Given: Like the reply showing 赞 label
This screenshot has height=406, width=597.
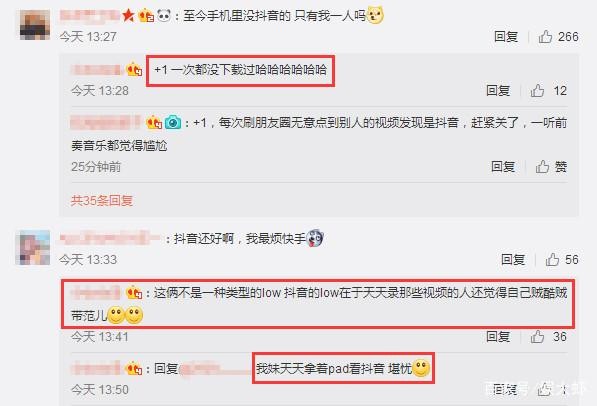Looking at the screenshot, I should pos(543,166).
